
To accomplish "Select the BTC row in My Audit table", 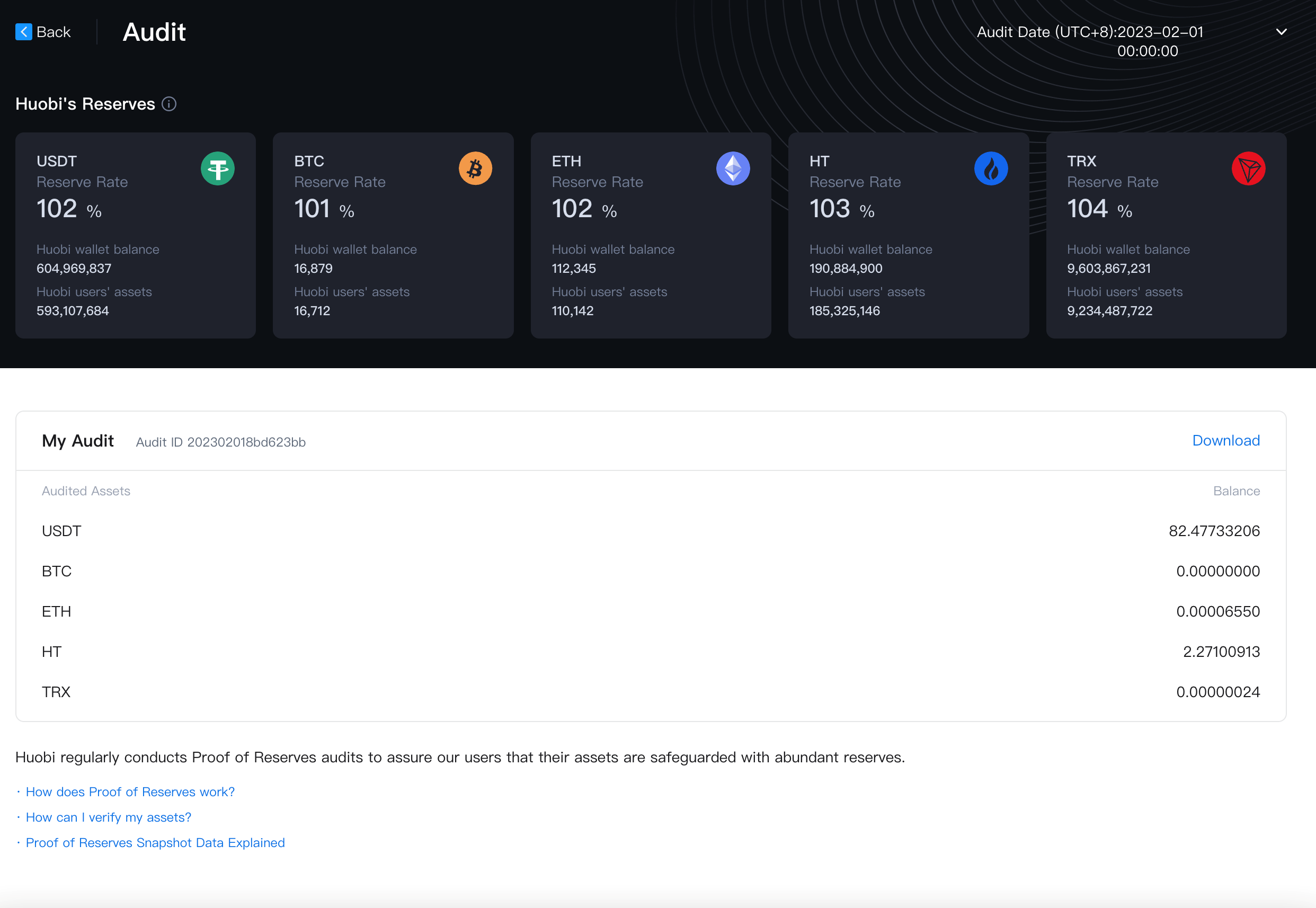I will point(651,571).
